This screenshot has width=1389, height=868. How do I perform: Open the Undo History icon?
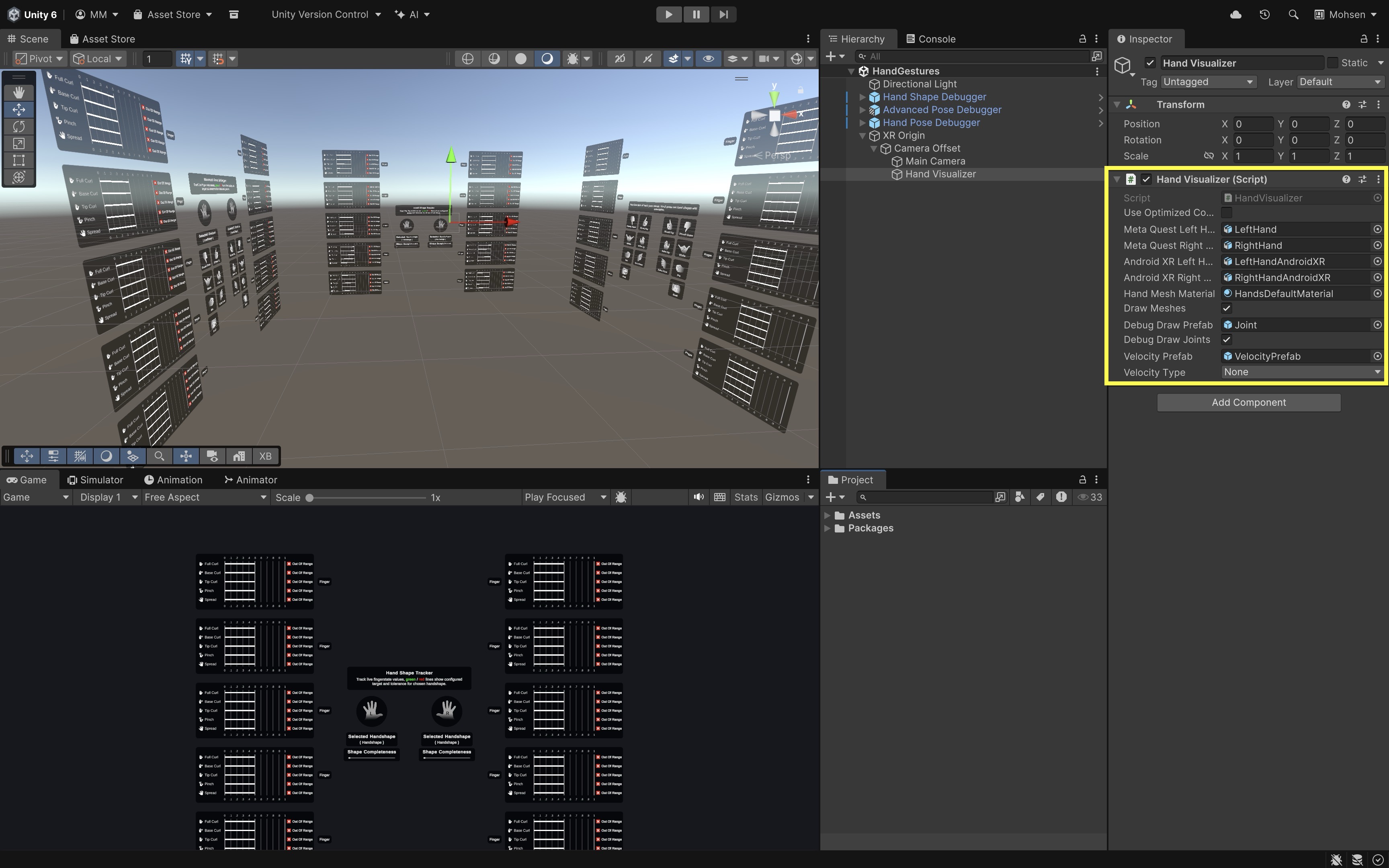click(1264, 14)
